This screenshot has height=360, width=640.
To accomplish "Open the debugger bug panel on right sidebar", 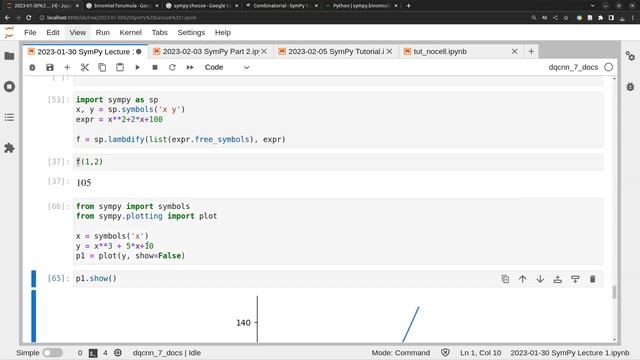I will point(630,87).
